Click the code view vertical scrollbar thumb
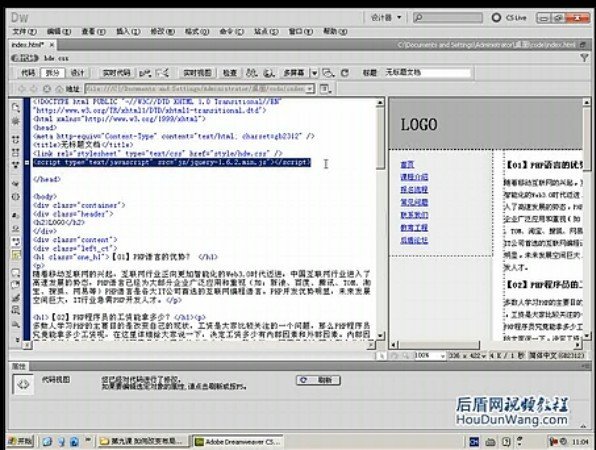596x450 pixels. coord(380,138)
